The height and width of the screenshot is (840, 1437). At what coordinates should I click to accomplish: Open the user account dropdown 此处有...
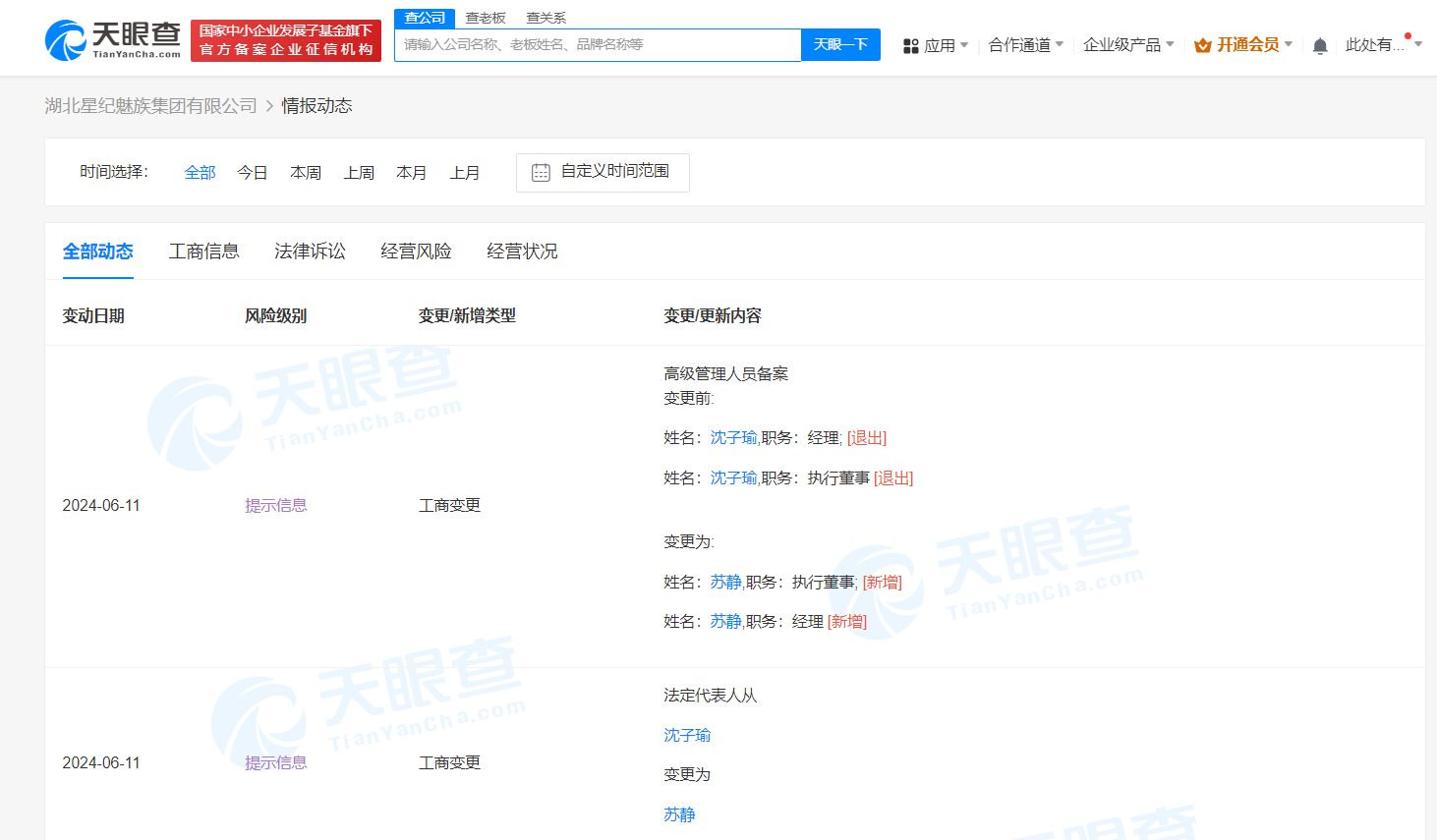pos(1384,45)
